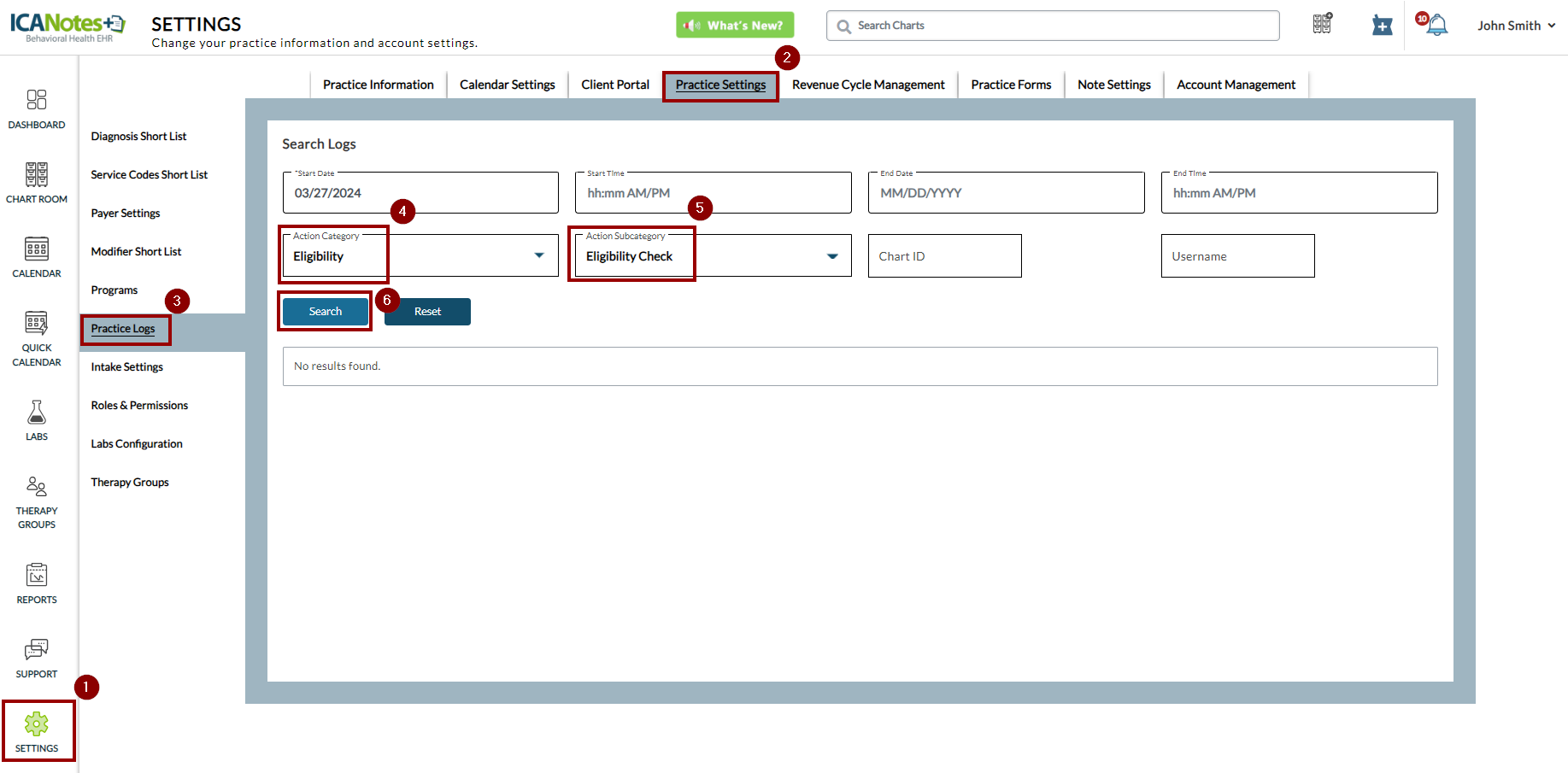Expand the Action Subcategory dropdown
This screenshot has height=773, width=1568.
click(831, 256)
